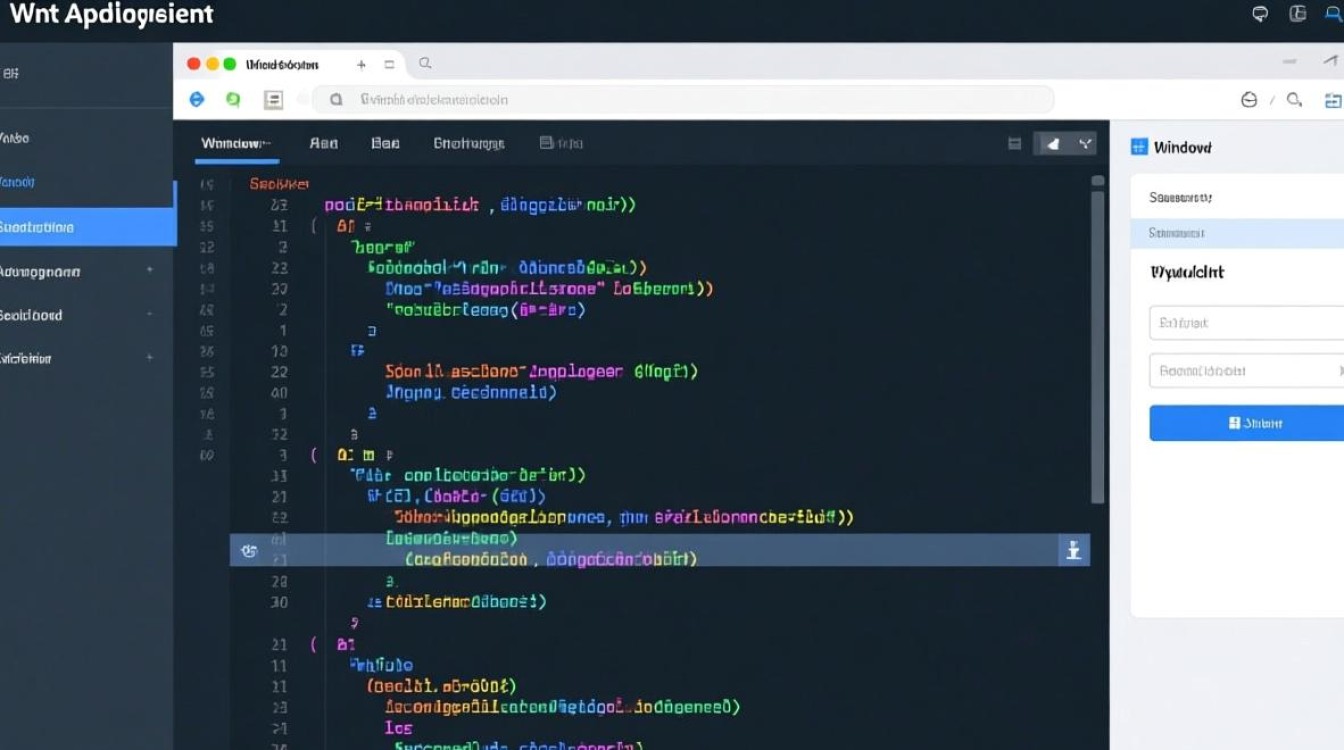Open the chat bubble icon in top header
This screenshot has width=1344, height=750.
1260,14
